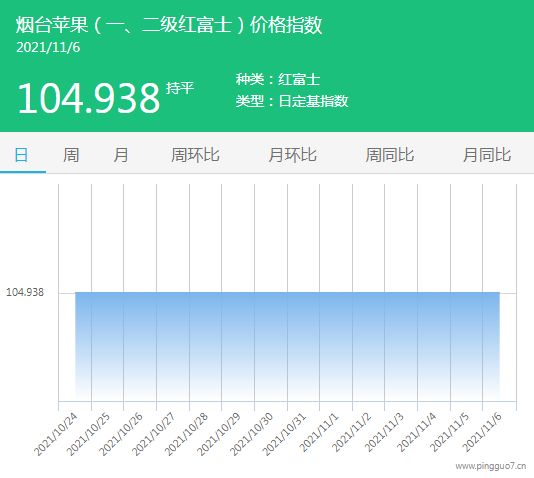
Task: Click the 2021/10/24 date axis label
Action: point(56,434)
